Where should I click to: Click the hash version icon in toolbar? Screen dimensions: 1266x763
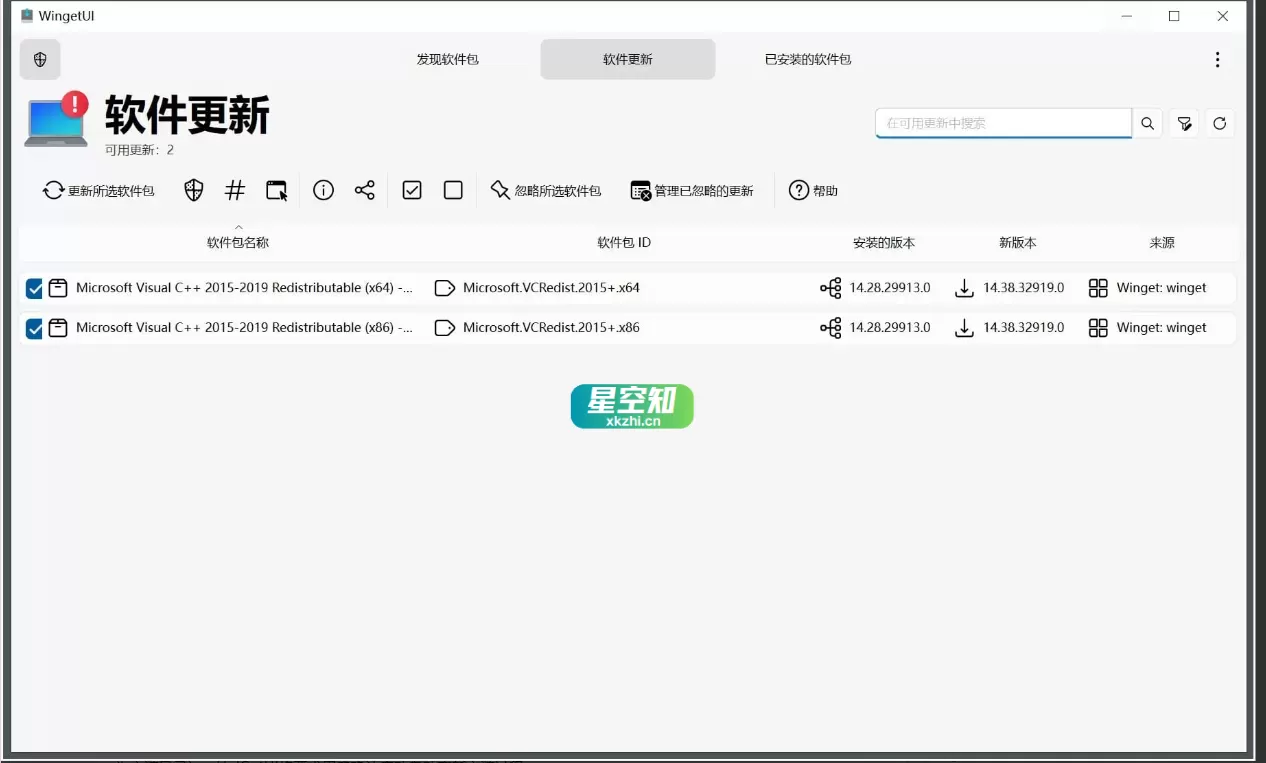235,190
